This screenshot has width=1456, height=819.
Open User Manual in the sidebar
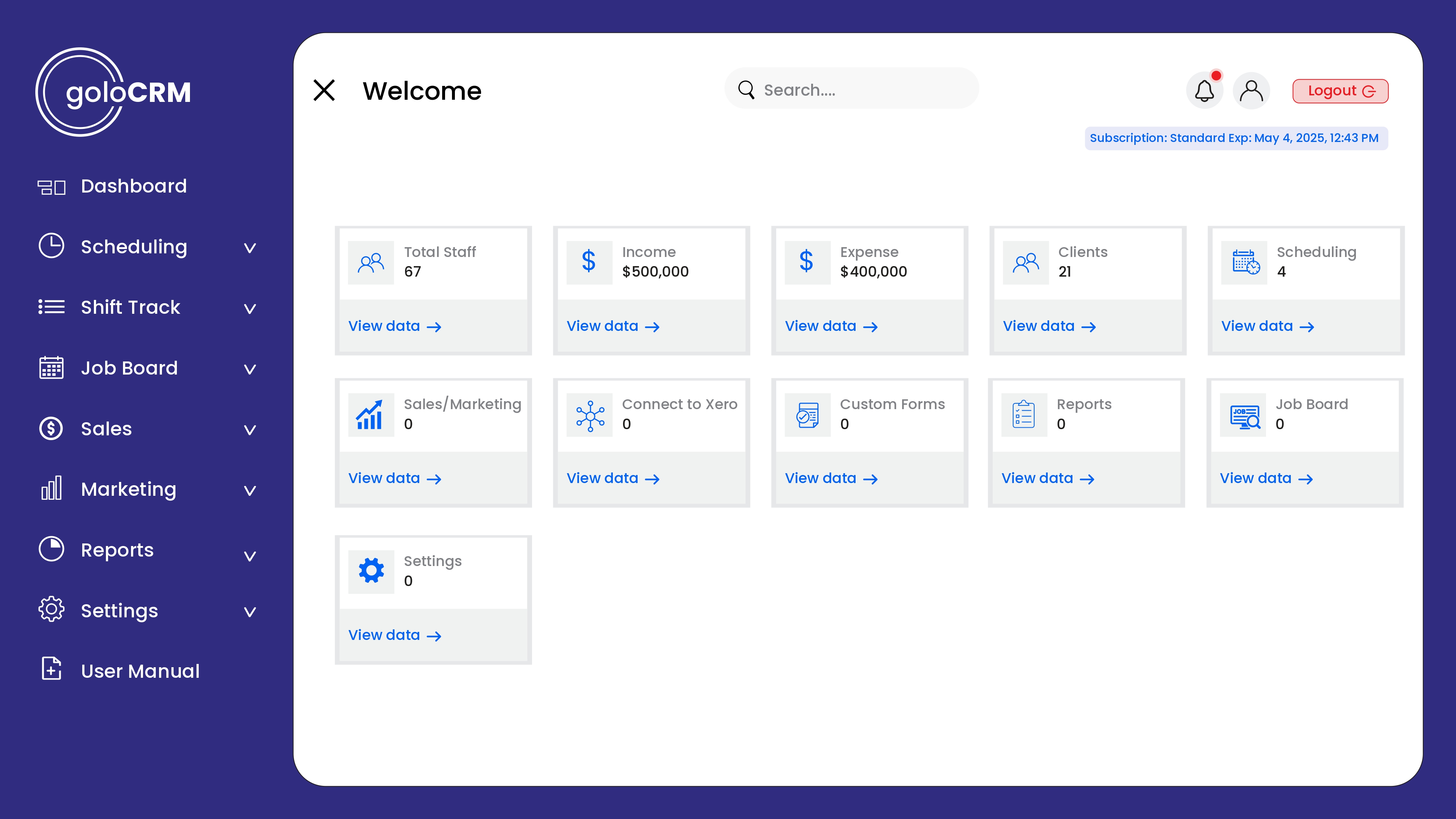click(140, 671)
